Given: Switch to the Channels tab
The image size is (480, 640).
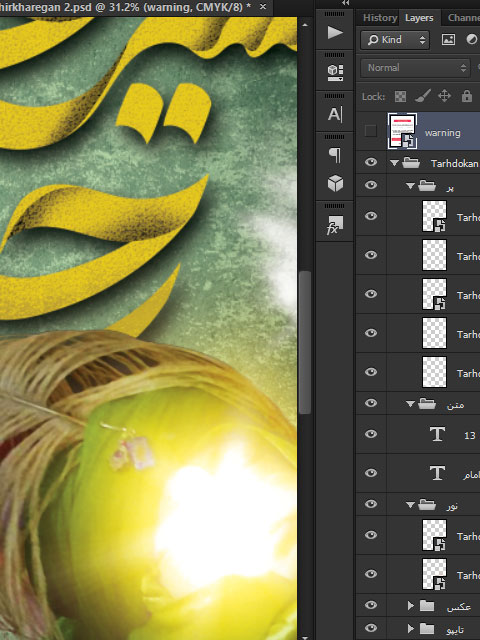Looking at the screenshot, I should click(x=464, y=18).
